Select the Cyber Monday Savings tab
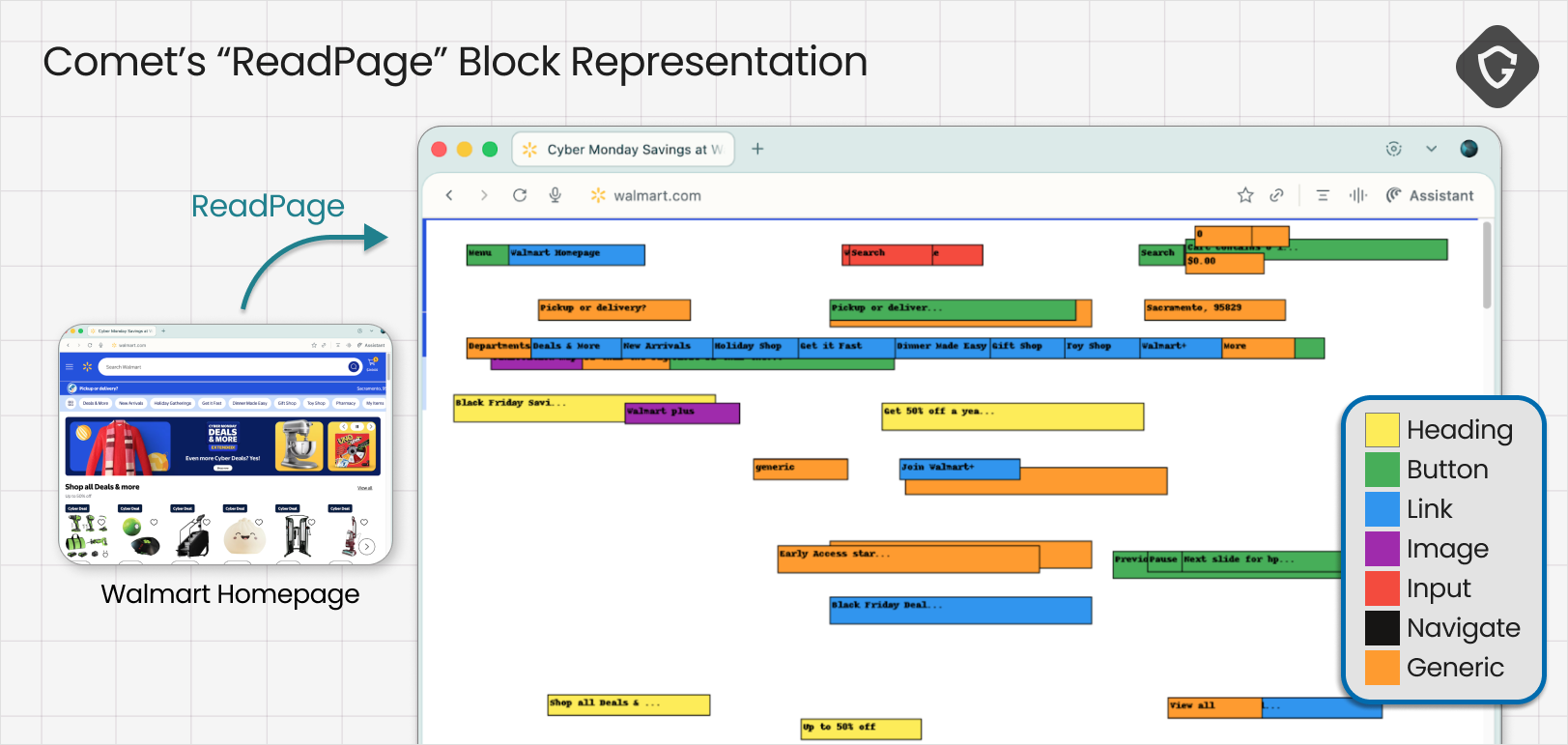Screen dimensions: 1568x745 click(x=623, y=149)
